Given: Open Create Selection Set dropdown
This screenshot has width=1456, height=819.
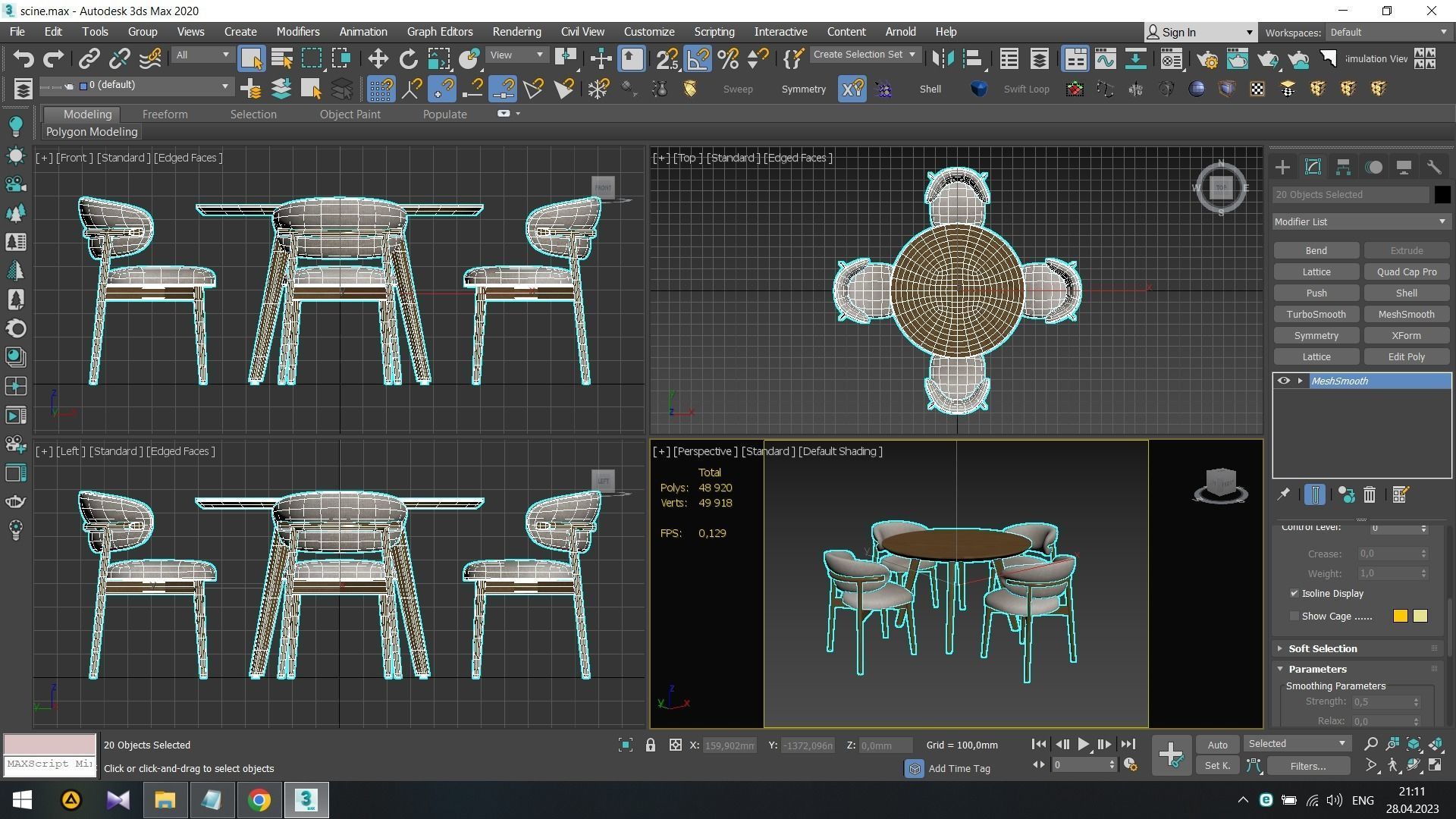Looking at the screenshot, I should click(864, 55).
